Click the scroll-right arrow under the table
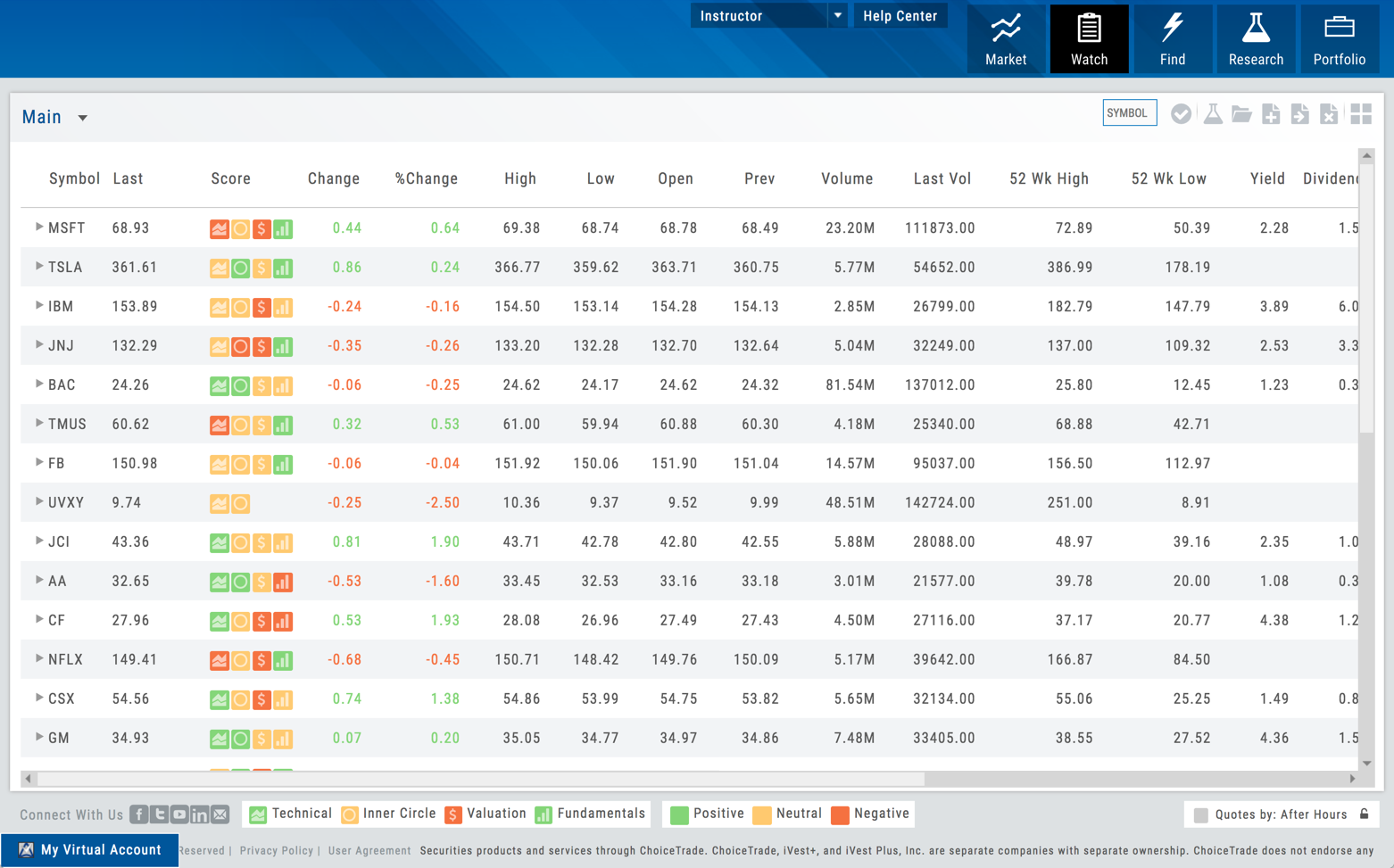Viewport: 1394px width, 868px height. (x=1353, y=779)
